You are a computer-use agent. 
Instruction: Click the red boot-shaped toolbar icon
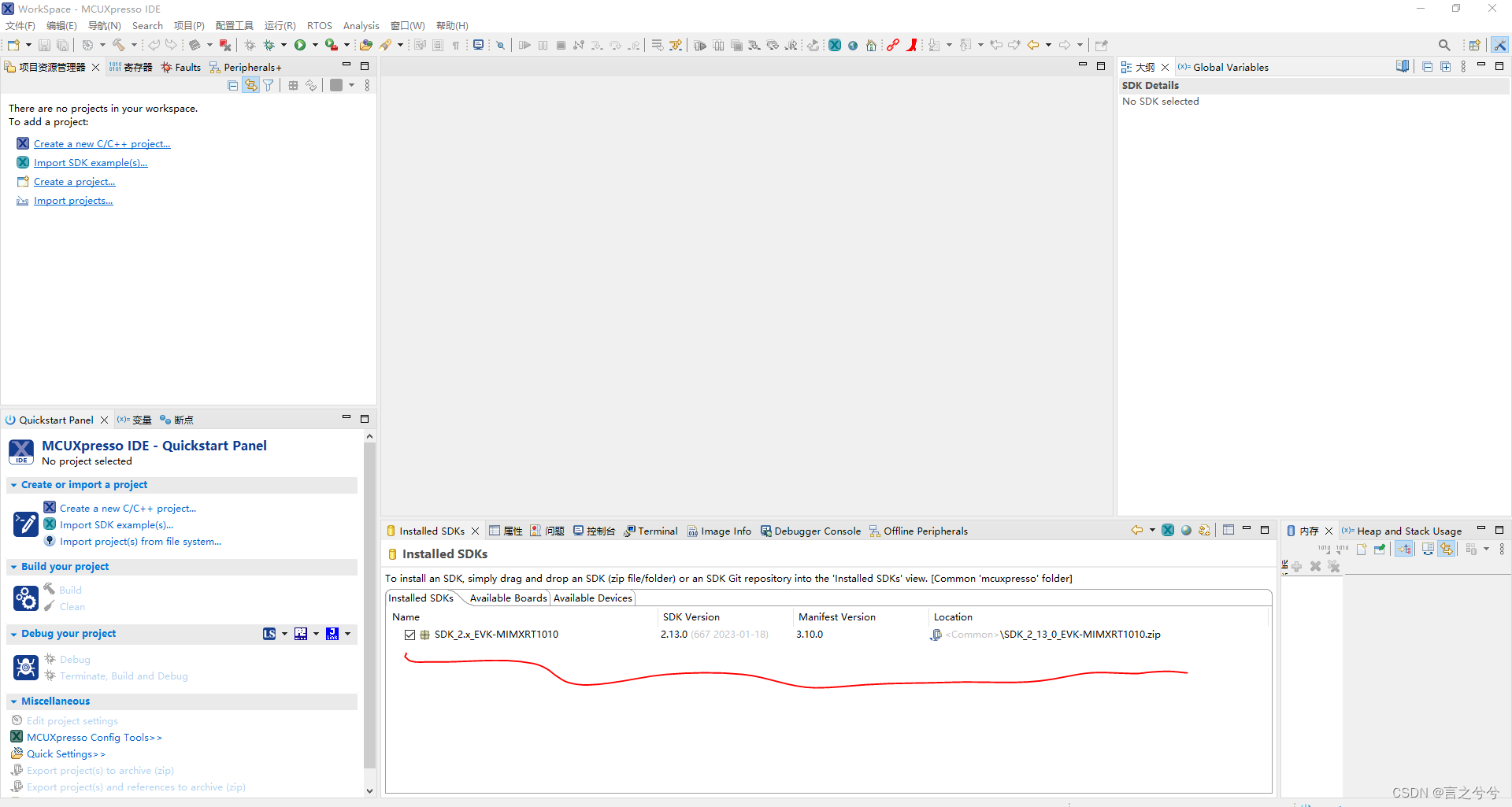tap(912, 45)
